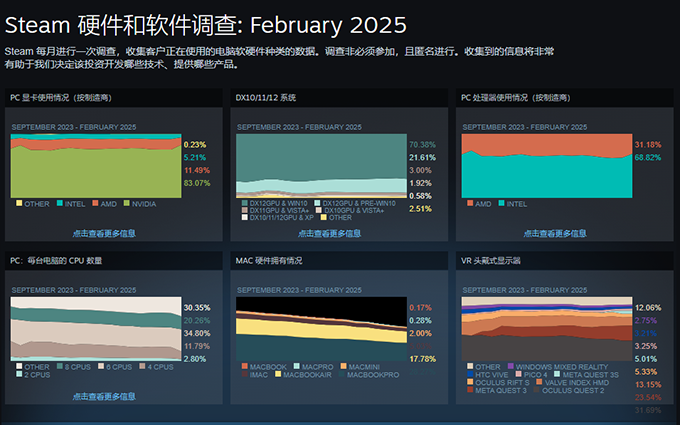The height and width of the screenshot is (425, 680).
Task: Click INTEL swatch in graphics card legend
Action: pyautogui.click(x=60, y=203)
